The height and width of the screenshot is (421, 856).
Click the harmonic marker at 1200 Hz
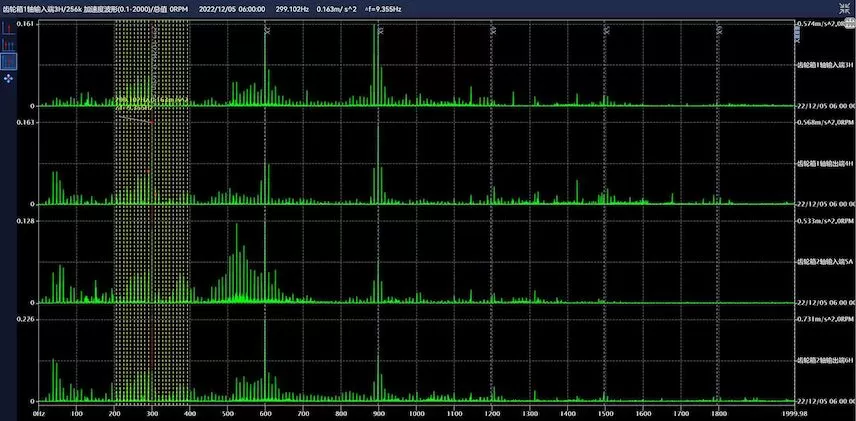(x=493, y=31)
